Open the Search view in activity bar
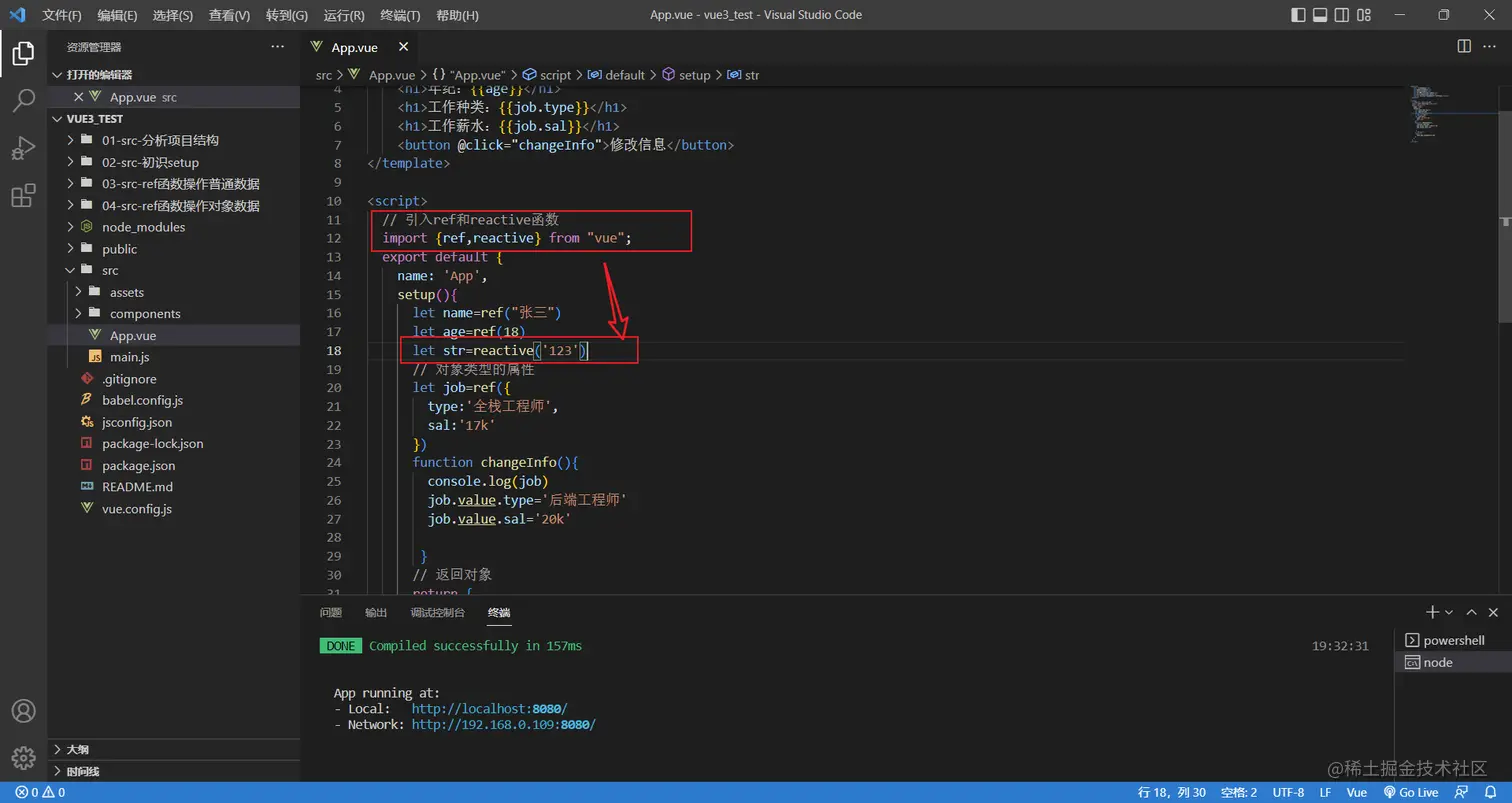1512x803 pixels. click(23, 101)
